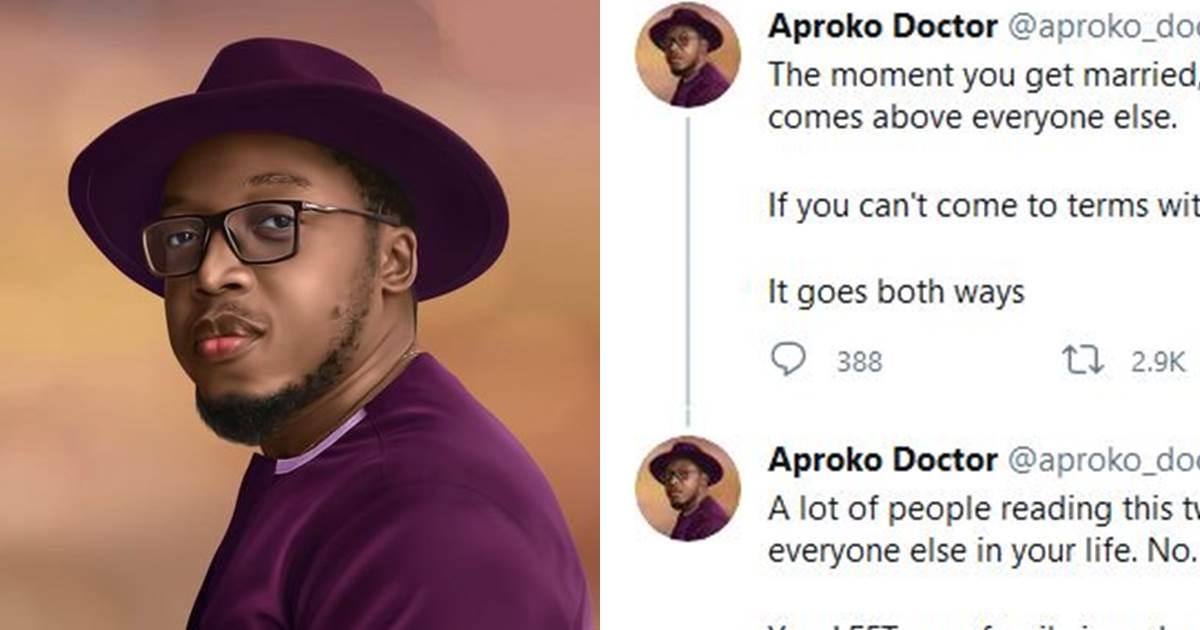The width and height of the screenshot is (1200, 630).
Task: Click the reply speech bubble icon
Action: pos(789,360)
